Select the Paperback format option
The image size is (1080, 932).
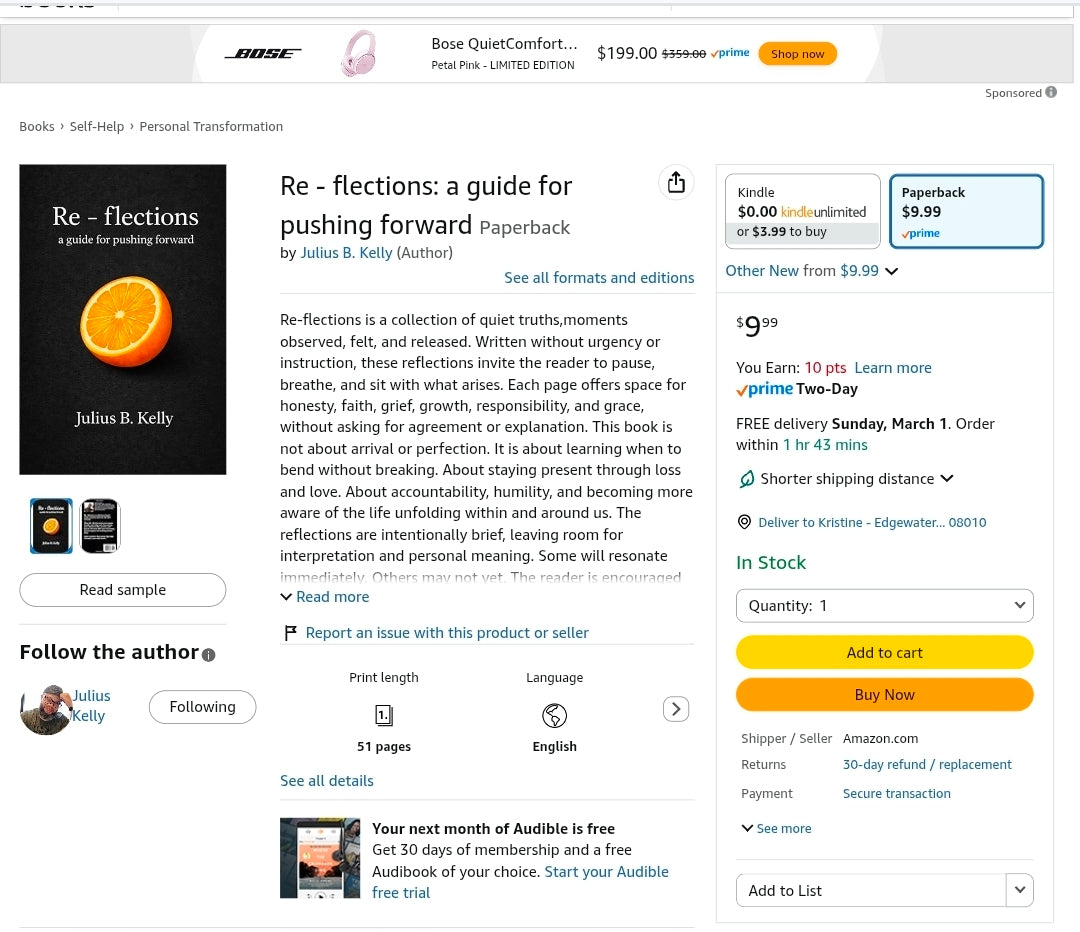click(x=966, y=211)
